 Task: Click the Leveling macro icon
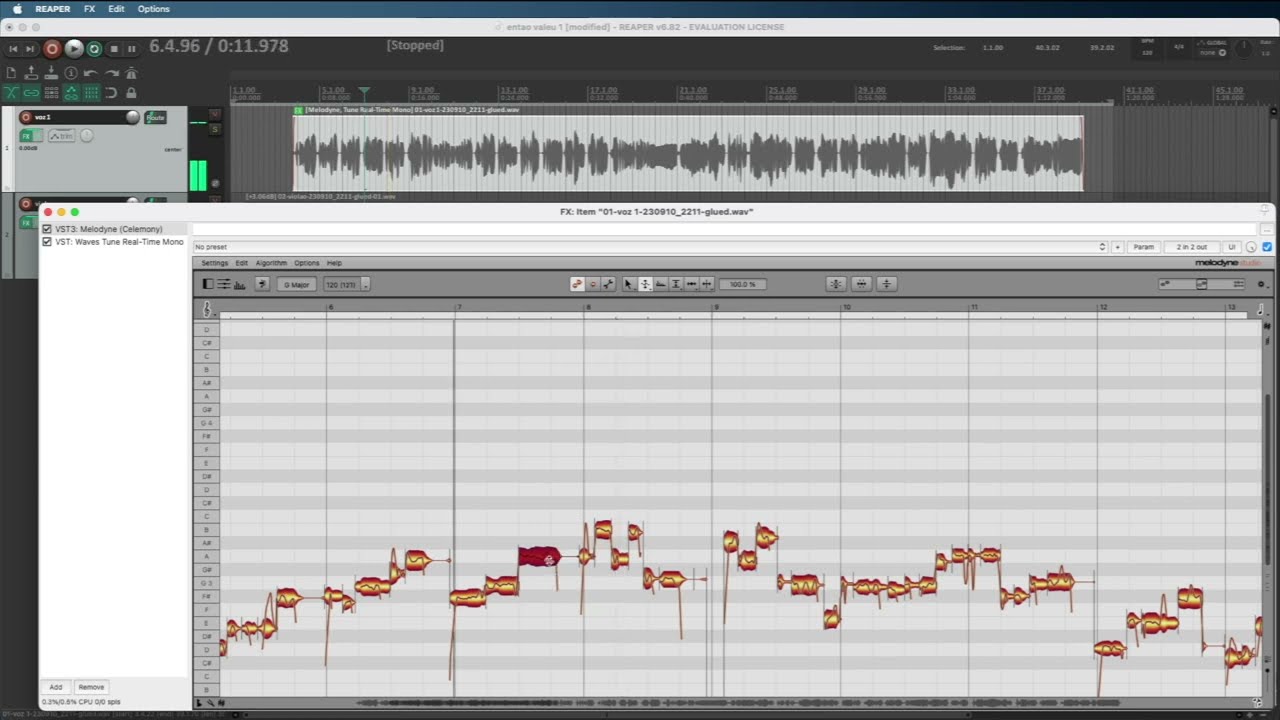pos(886,284)
